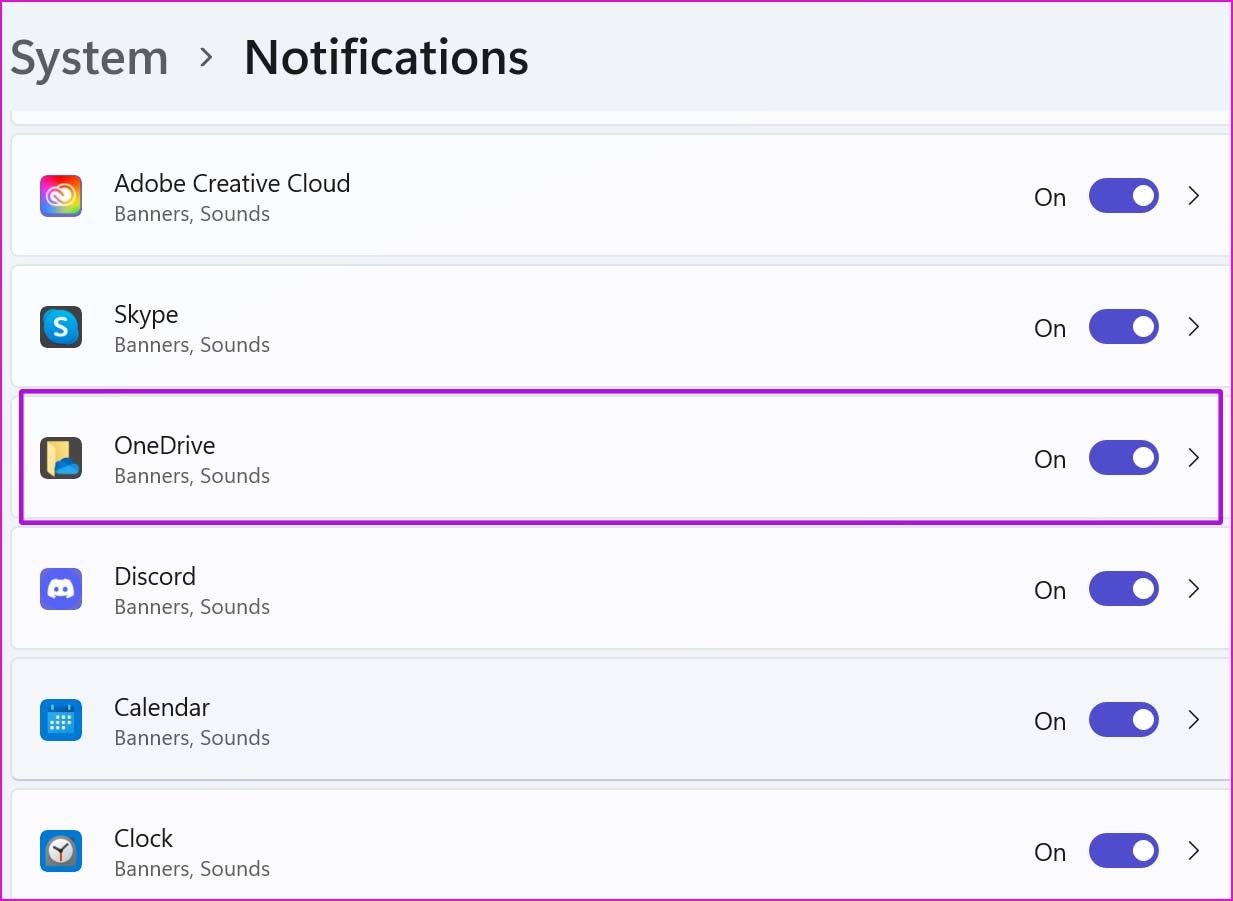Click the Discord app icon
This screenshot has height=901, width=1233.
(61, 589)
